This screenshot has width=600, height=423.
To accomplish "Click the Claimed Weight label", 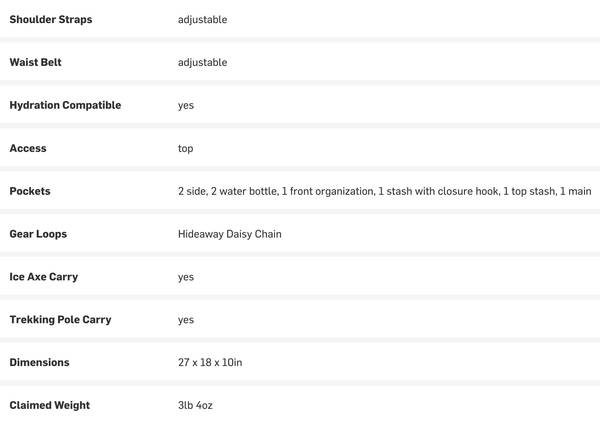I will pos(50,406).
